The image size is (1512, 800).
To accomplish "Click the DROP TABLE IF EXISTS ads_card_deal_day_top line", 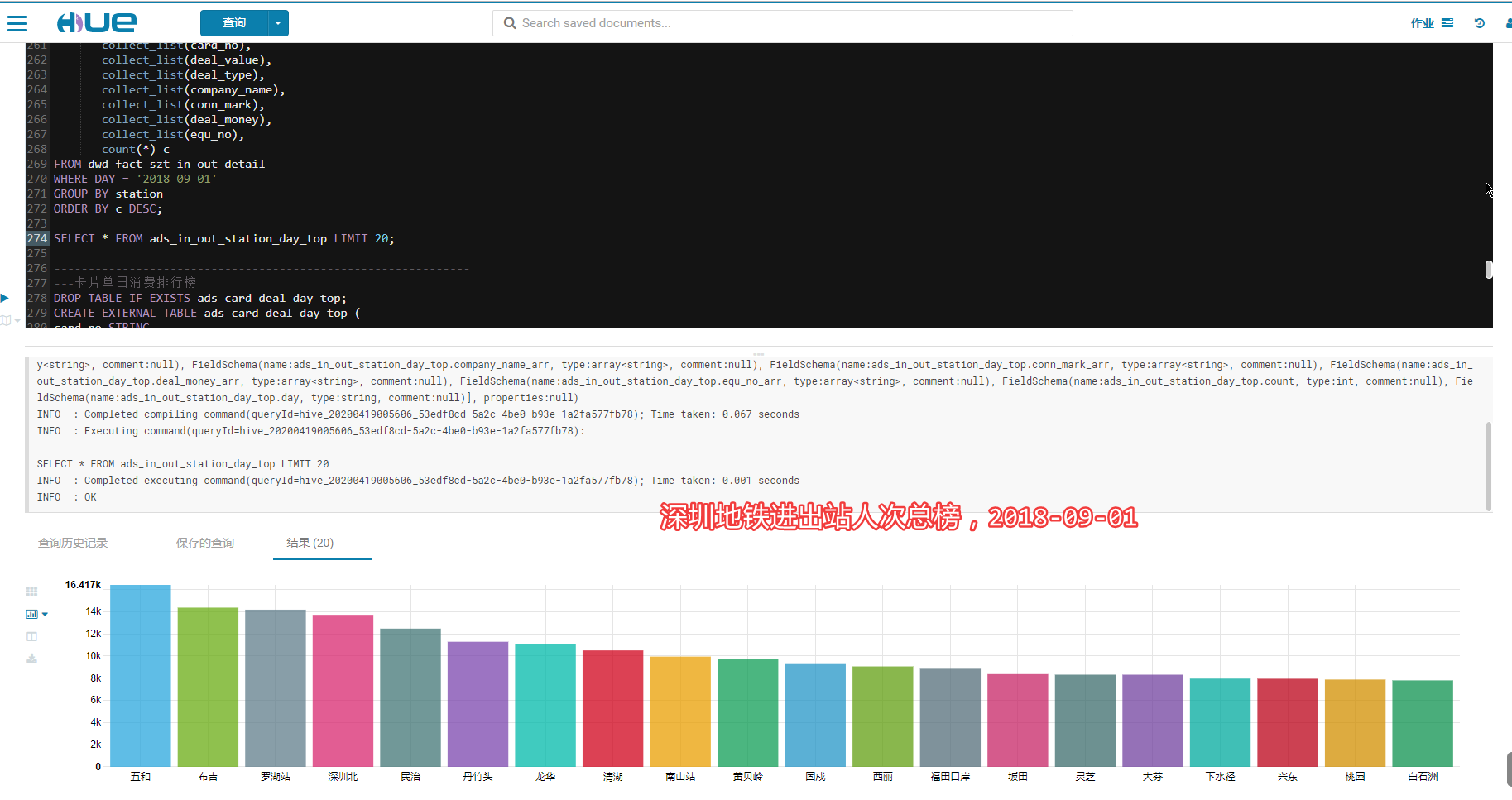I will (x=200, y=298).
